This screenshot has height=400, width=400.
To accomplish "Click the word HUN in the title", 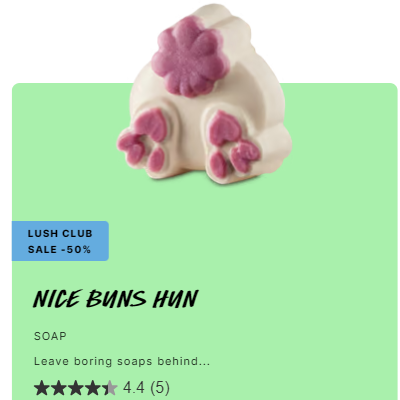I will coord(176,299).
